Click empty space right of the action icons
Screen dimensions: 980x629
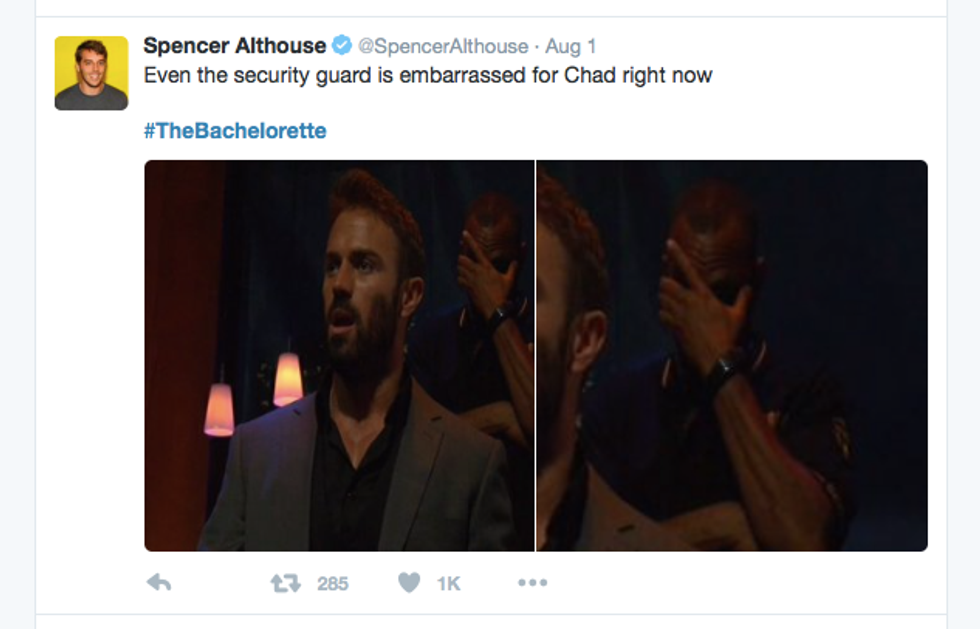738,583
